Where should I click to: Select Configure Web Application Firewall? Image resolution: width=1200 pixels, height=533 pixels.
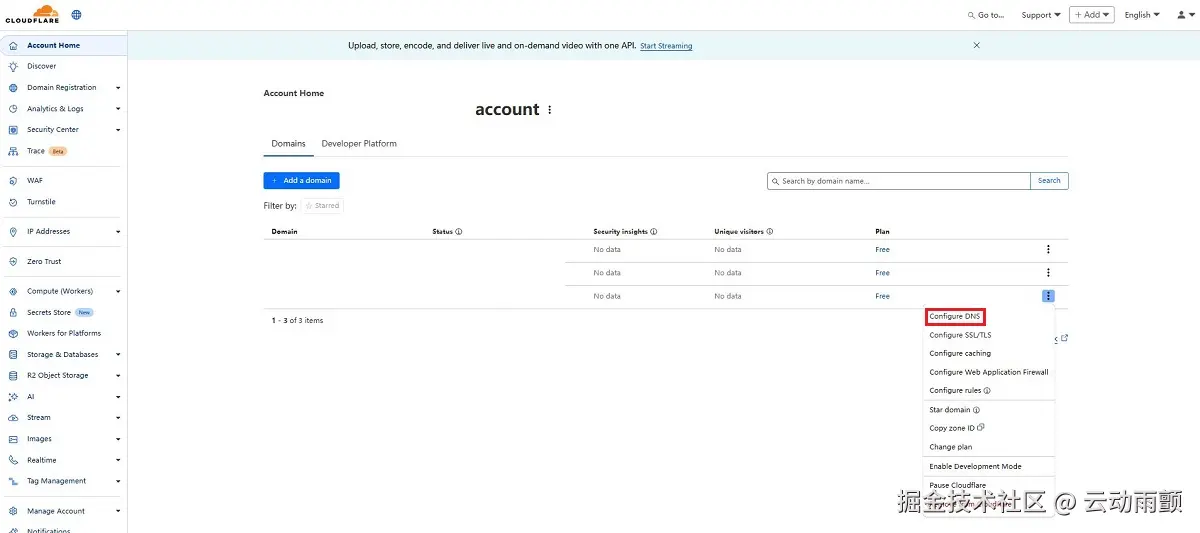click(989, 372)
